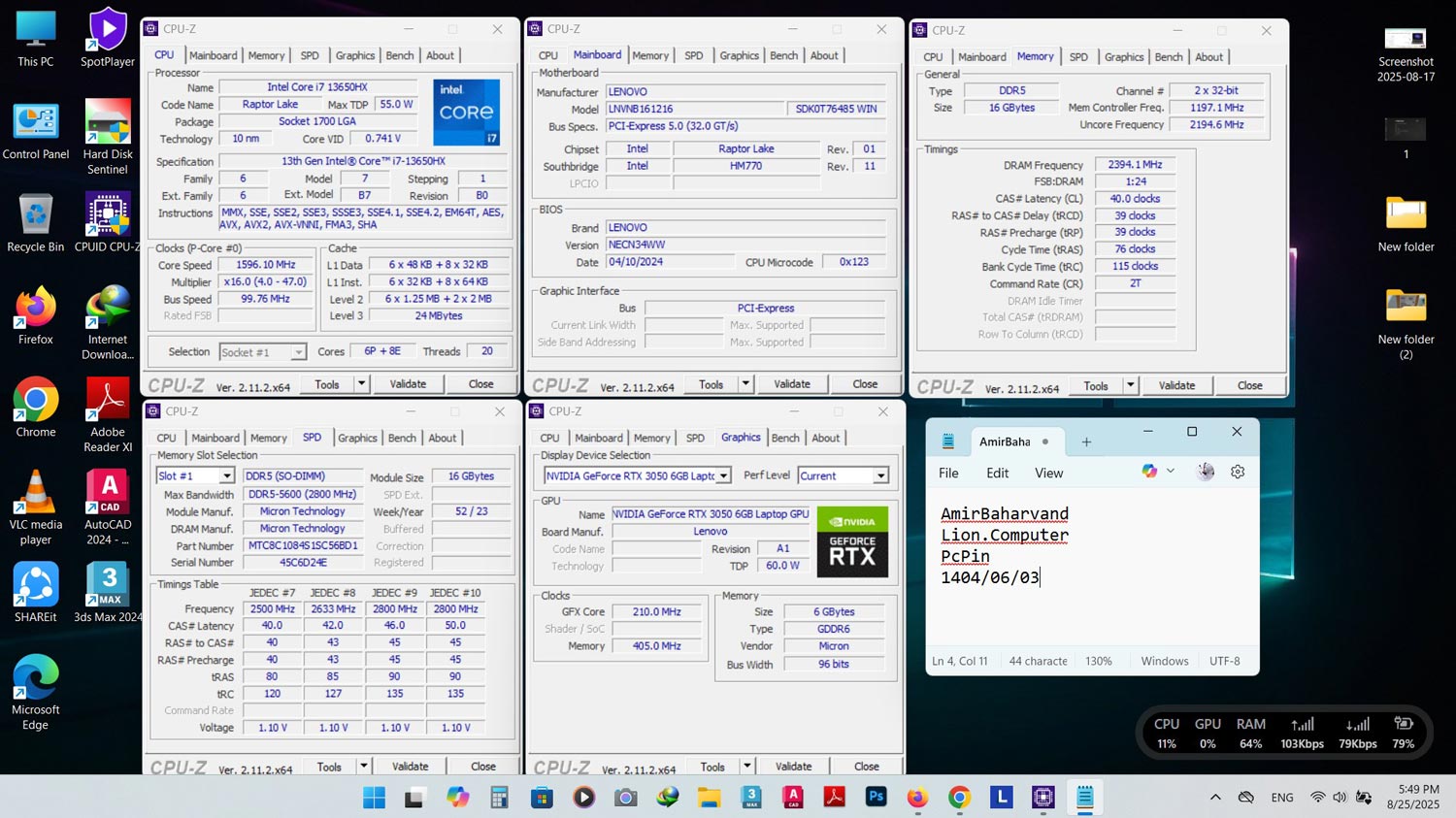Open Tools dropdown arrow in Mainboard window
1456x818 pixels.
pos(745,384)
